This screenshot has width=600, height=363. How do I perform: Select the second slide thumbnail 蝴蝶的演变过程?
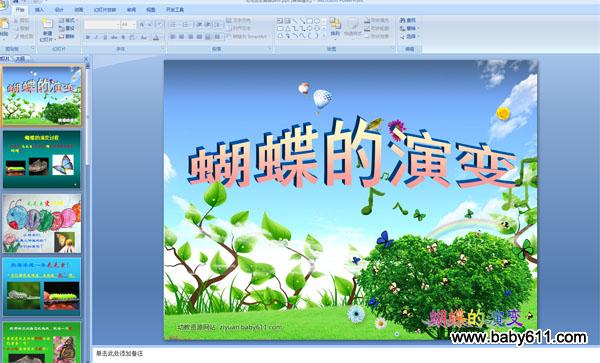(x=42, y=159)
